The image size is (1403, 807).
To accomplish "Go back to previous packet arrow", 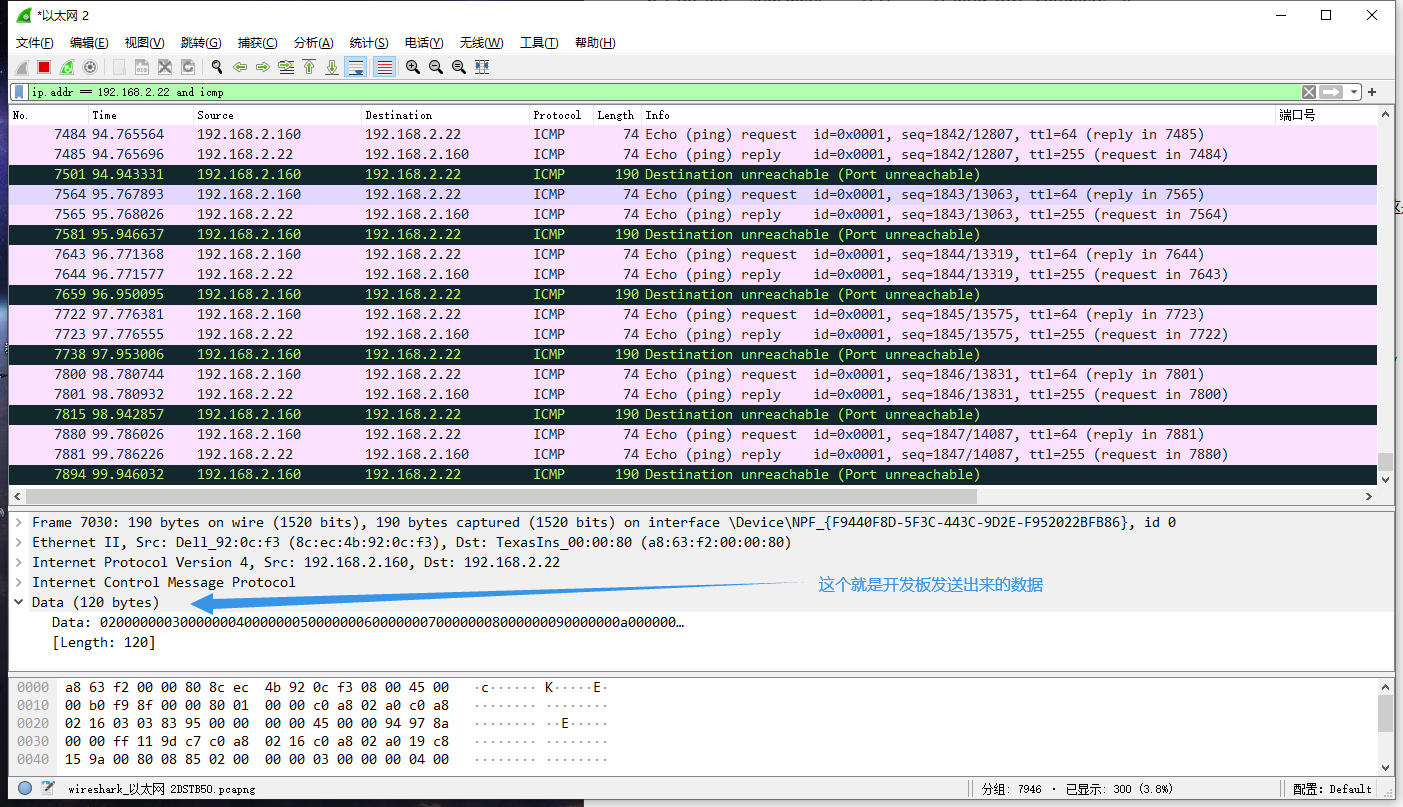I will coord(240,67).
